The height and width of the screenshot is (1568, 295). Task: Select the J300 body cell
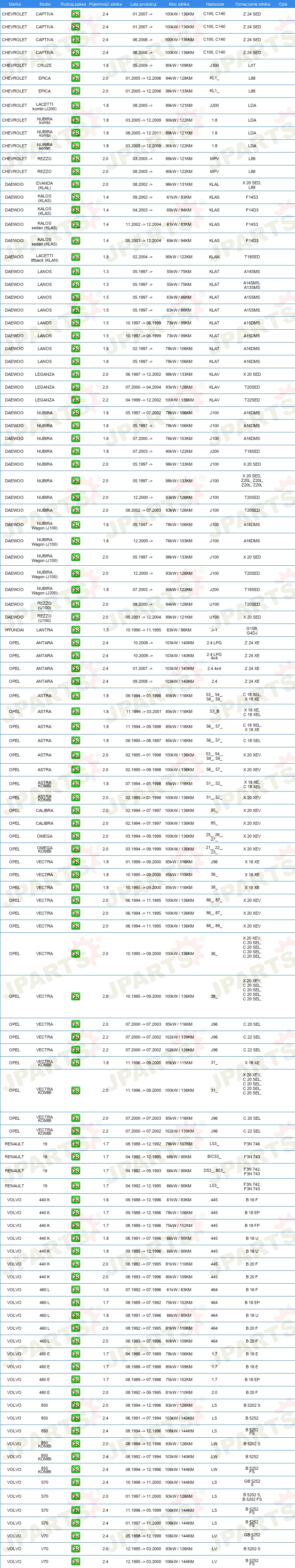pos(214,65)
